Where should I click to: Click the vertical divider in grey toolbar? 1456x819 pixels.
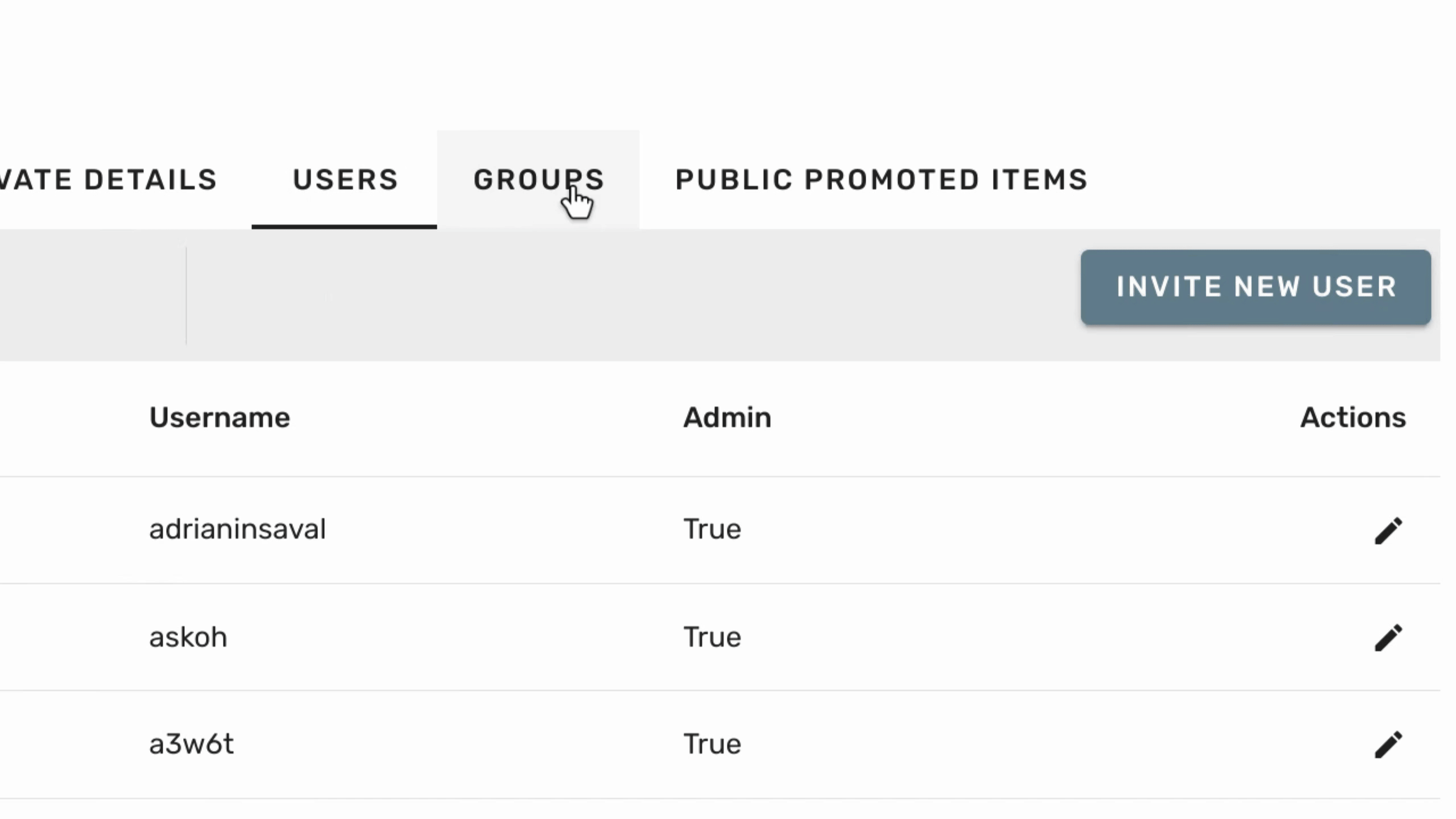pos(186,295)
